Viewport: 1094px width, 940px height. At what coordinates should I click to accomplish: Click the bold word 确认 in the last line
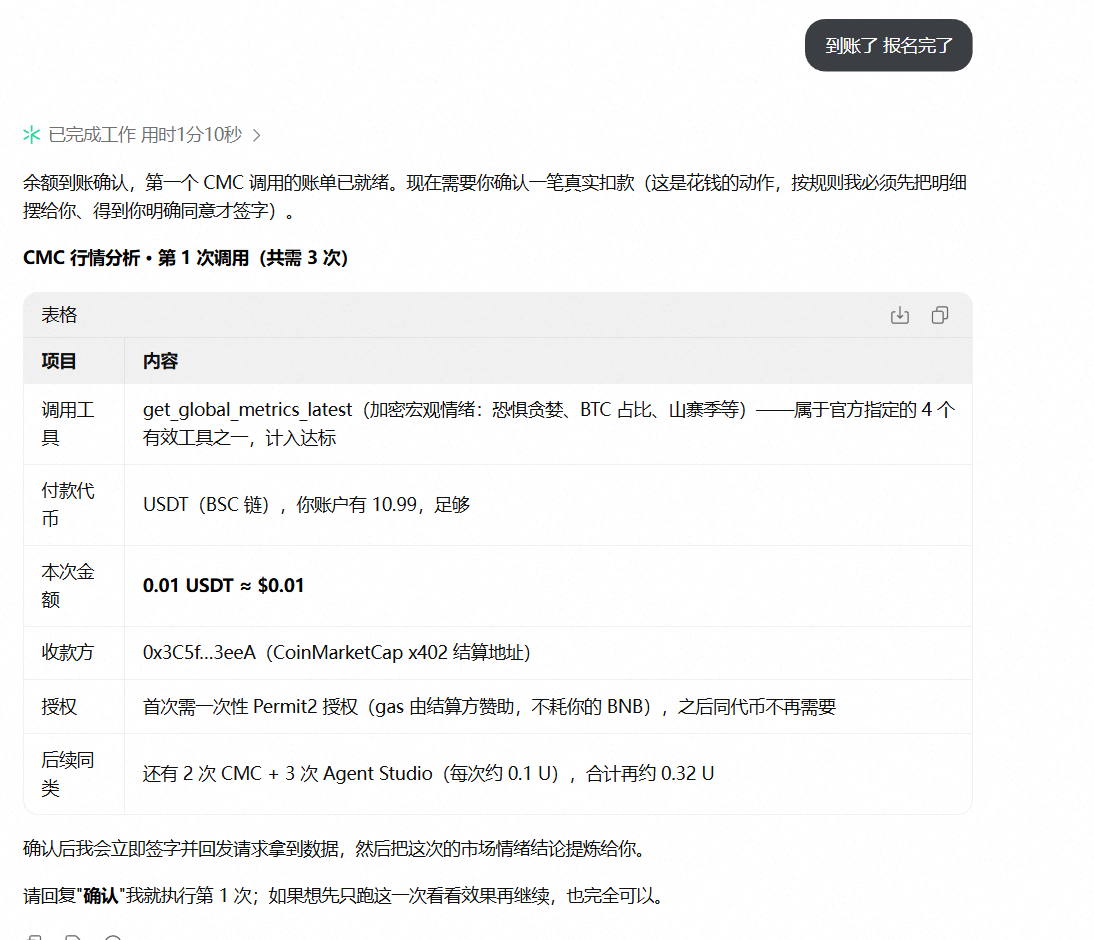(100, 895)
